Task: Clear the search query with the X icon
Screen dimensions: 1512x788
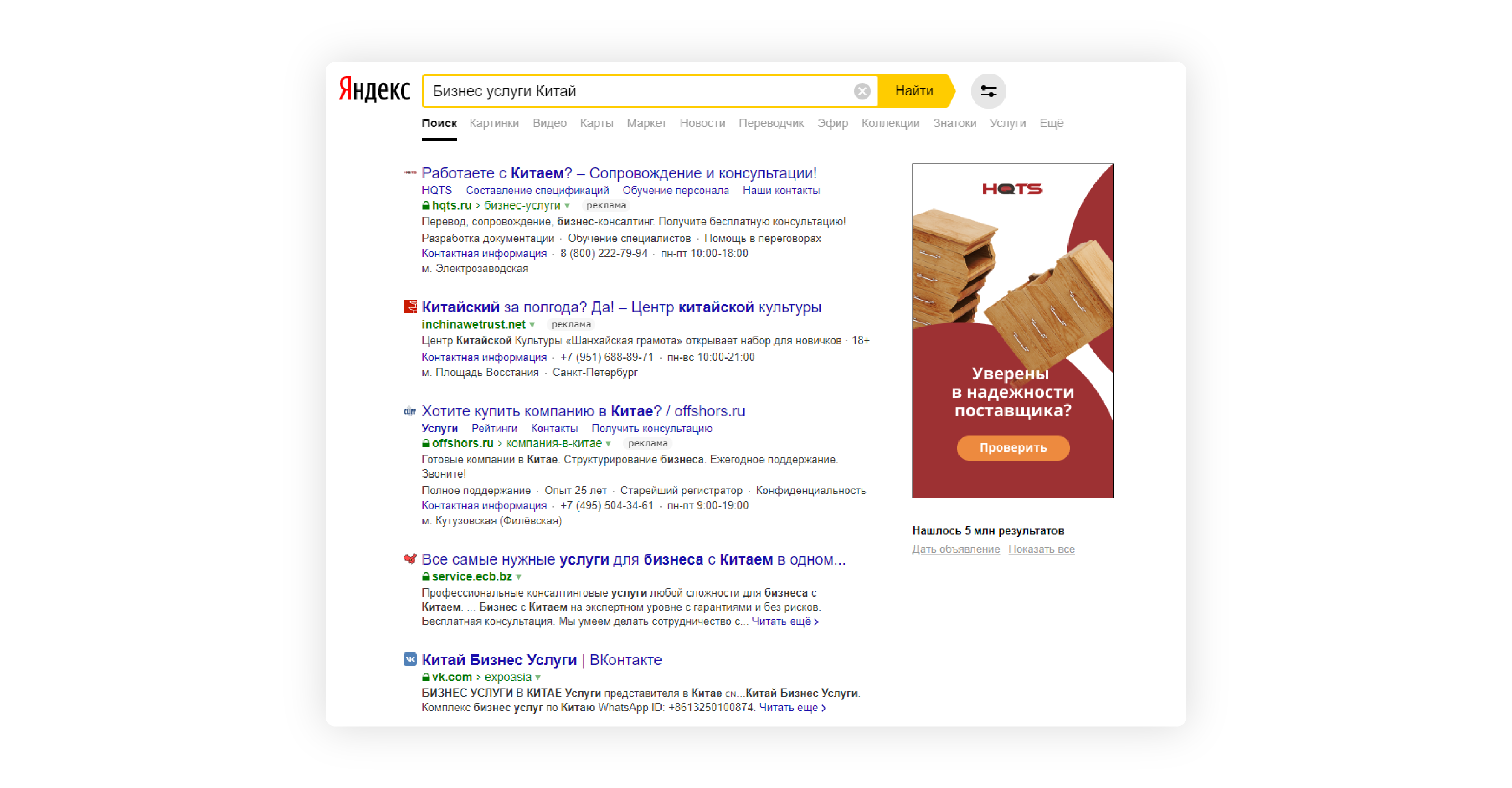Action: [862, 91]
